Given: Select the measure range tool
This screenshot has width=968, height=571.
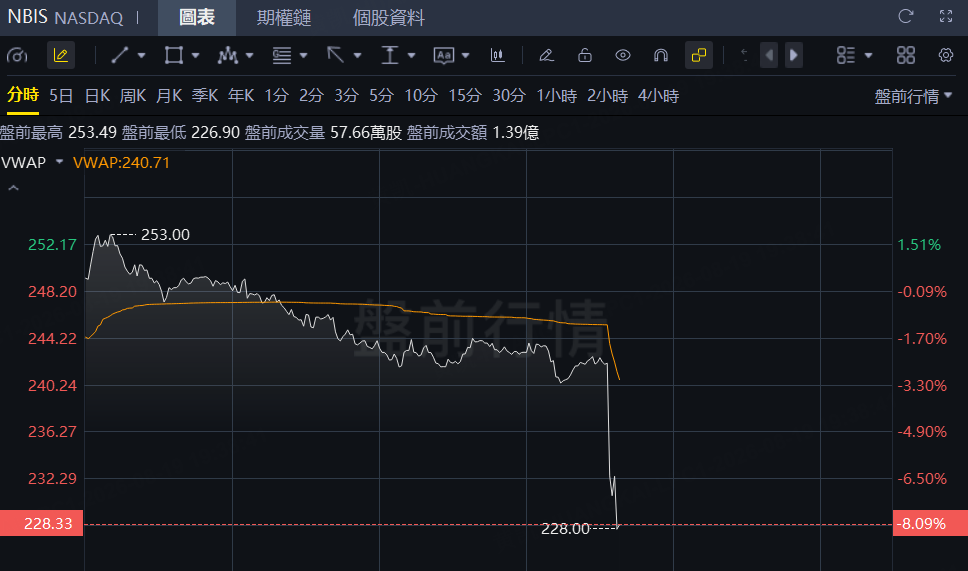Looking at the screenshot, I should 390,56.
